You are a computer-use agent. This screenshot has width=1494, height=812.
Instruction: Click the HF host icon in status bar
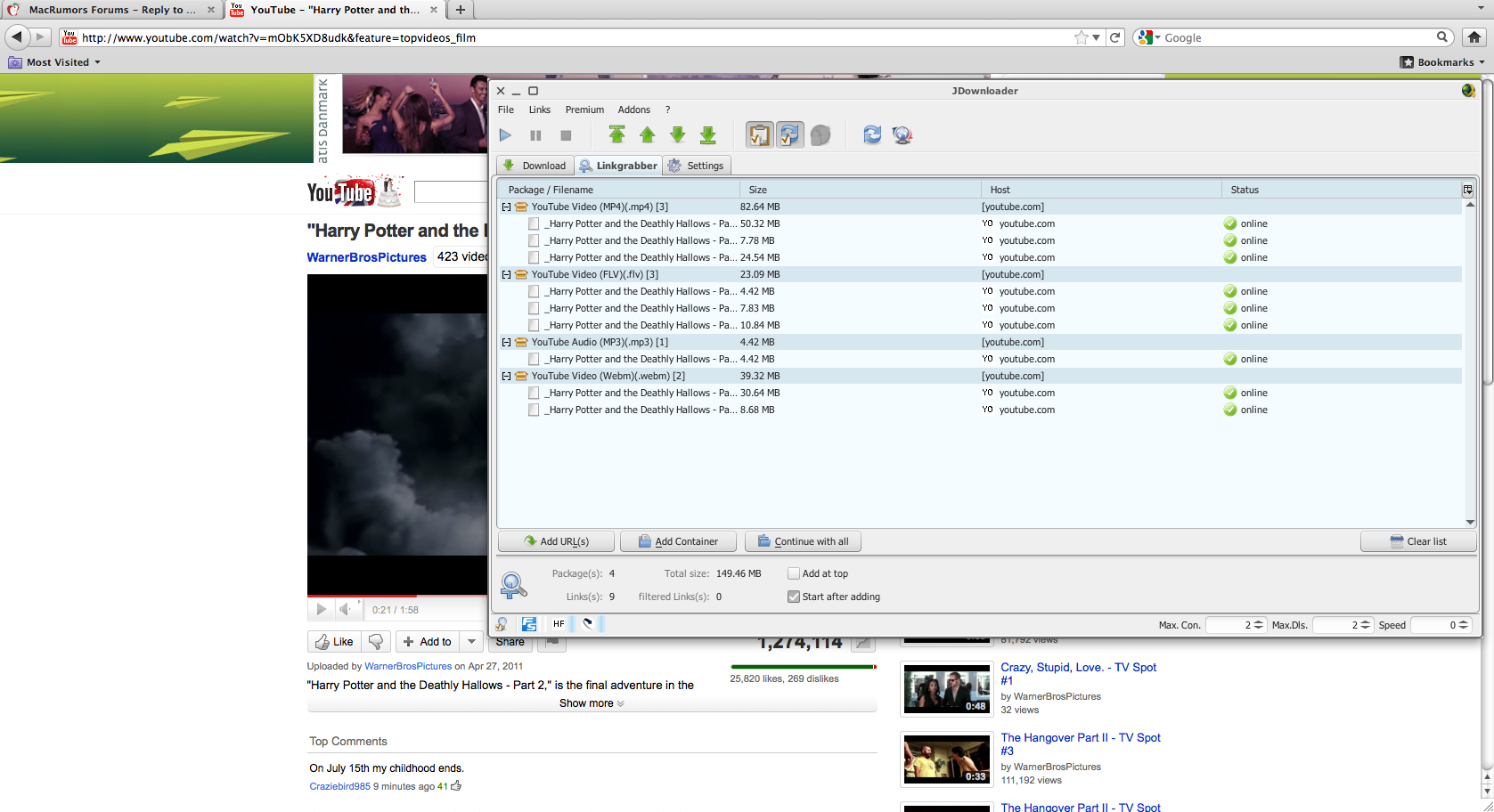pyautogui.click(x=559, y=624)
